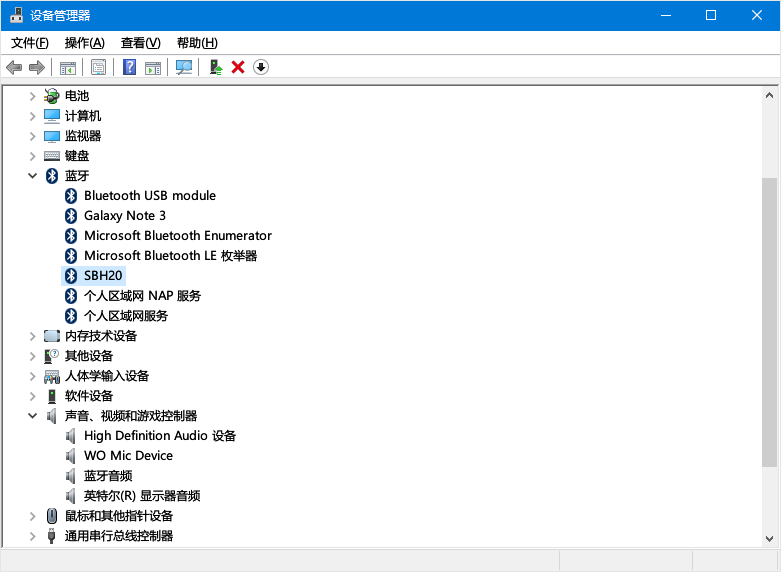Select the 人体学输入设备 category label
781x572 pixels.
pyautogui.click(x=107, y=376)
